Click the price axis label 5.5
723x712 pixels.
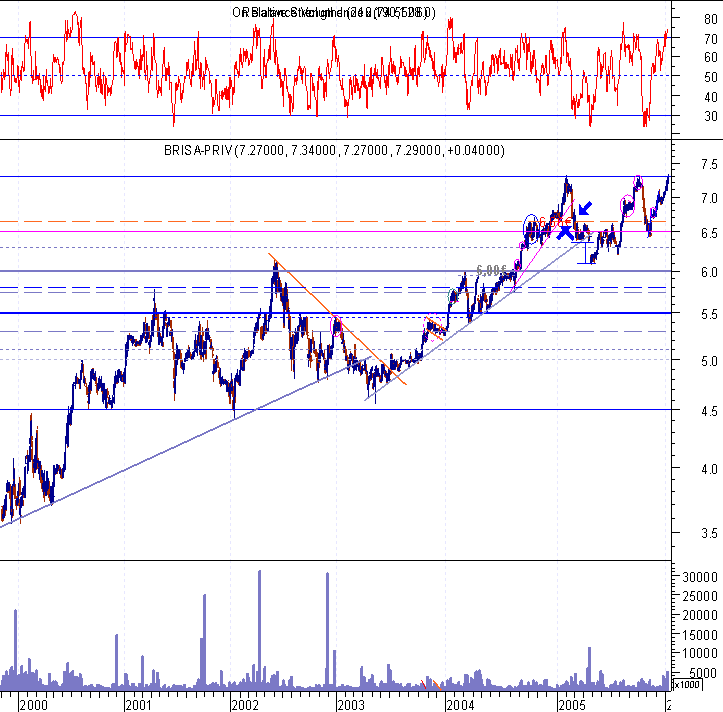click(x=709, y=314)
